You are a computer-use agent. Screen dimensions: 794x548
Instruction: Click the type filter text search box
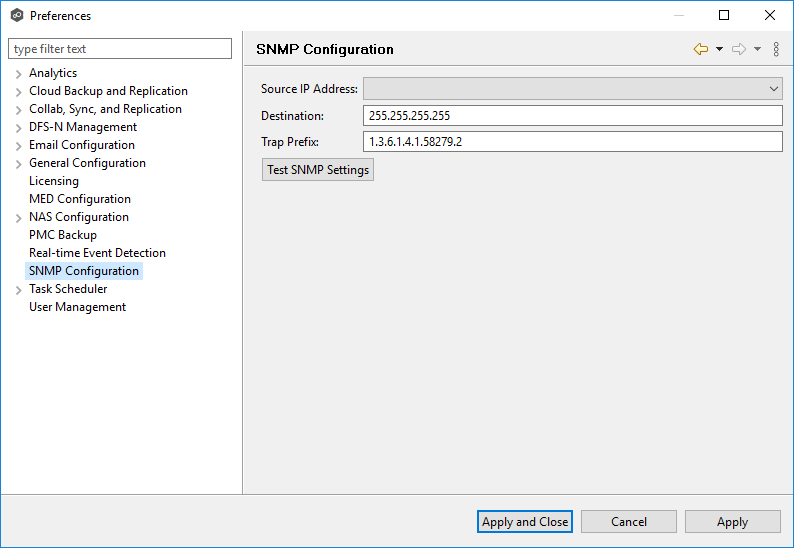click(120, 49)
